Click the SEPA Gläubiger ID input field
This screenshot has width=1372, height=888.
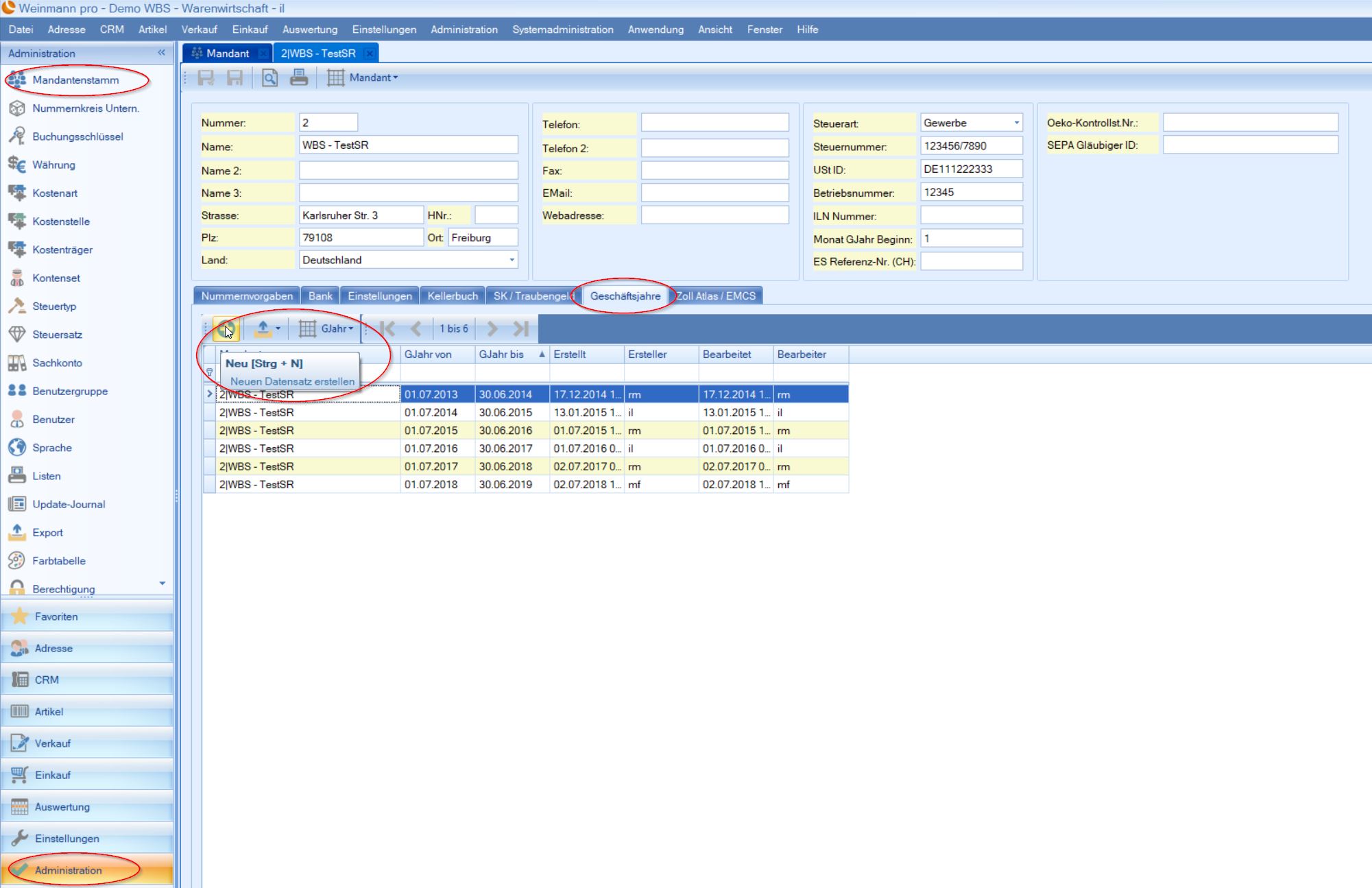point(1250,145)
